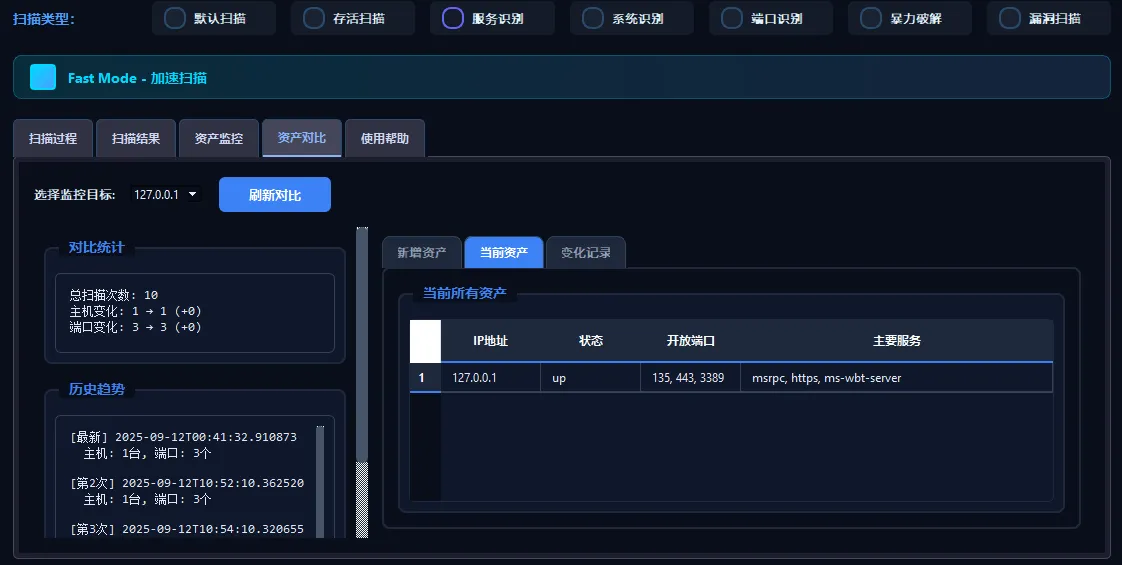The height and width of the screenshot is (565, 1122).
Task: Select the 暴力破解 scan type
Action: pos(871,18)
